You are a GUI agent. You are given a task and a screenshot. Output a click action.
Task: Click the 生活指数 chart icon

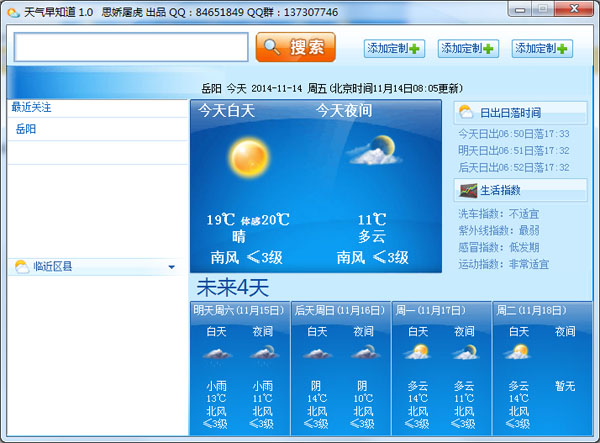click(468, 190)
